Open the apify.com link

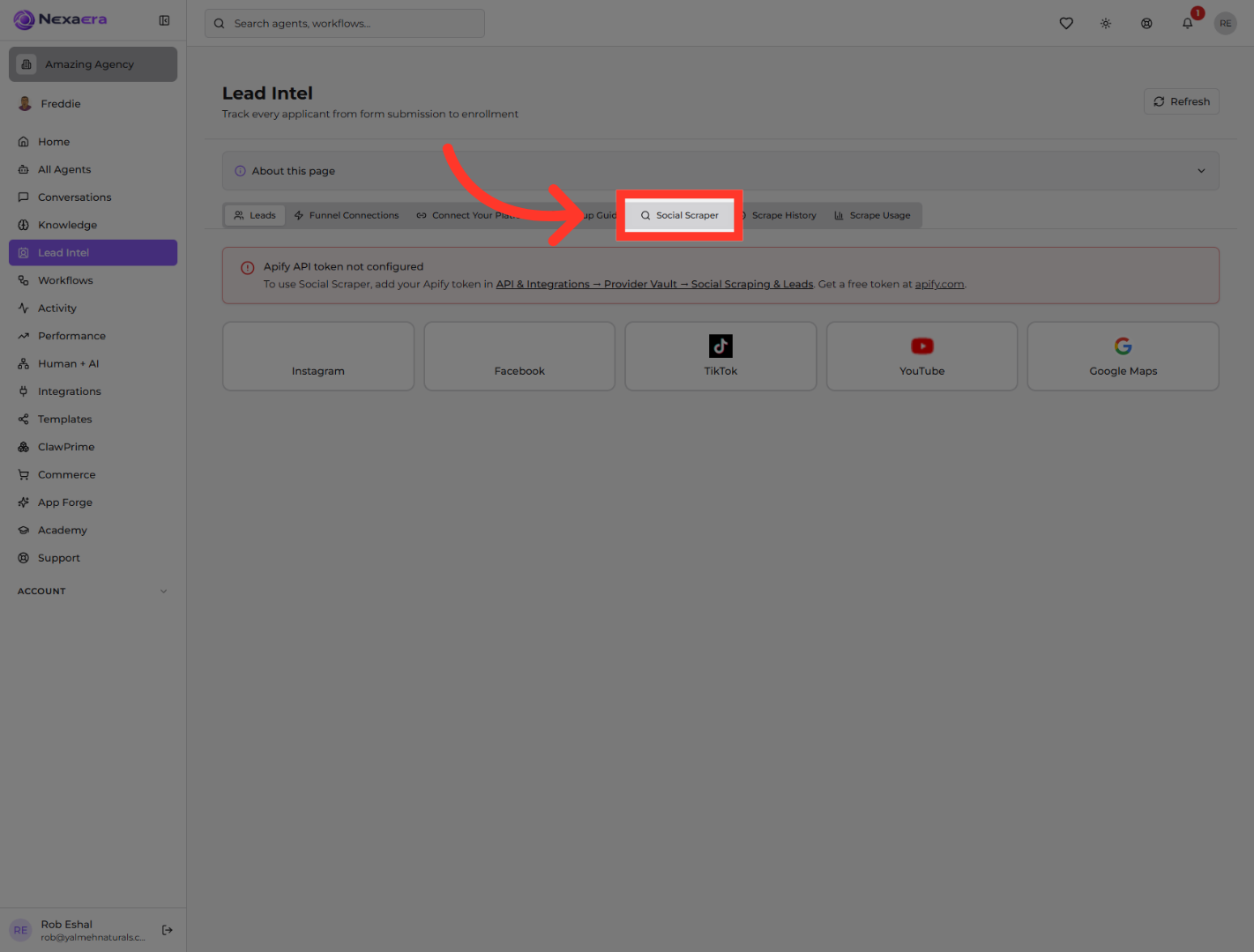(939, 284)
